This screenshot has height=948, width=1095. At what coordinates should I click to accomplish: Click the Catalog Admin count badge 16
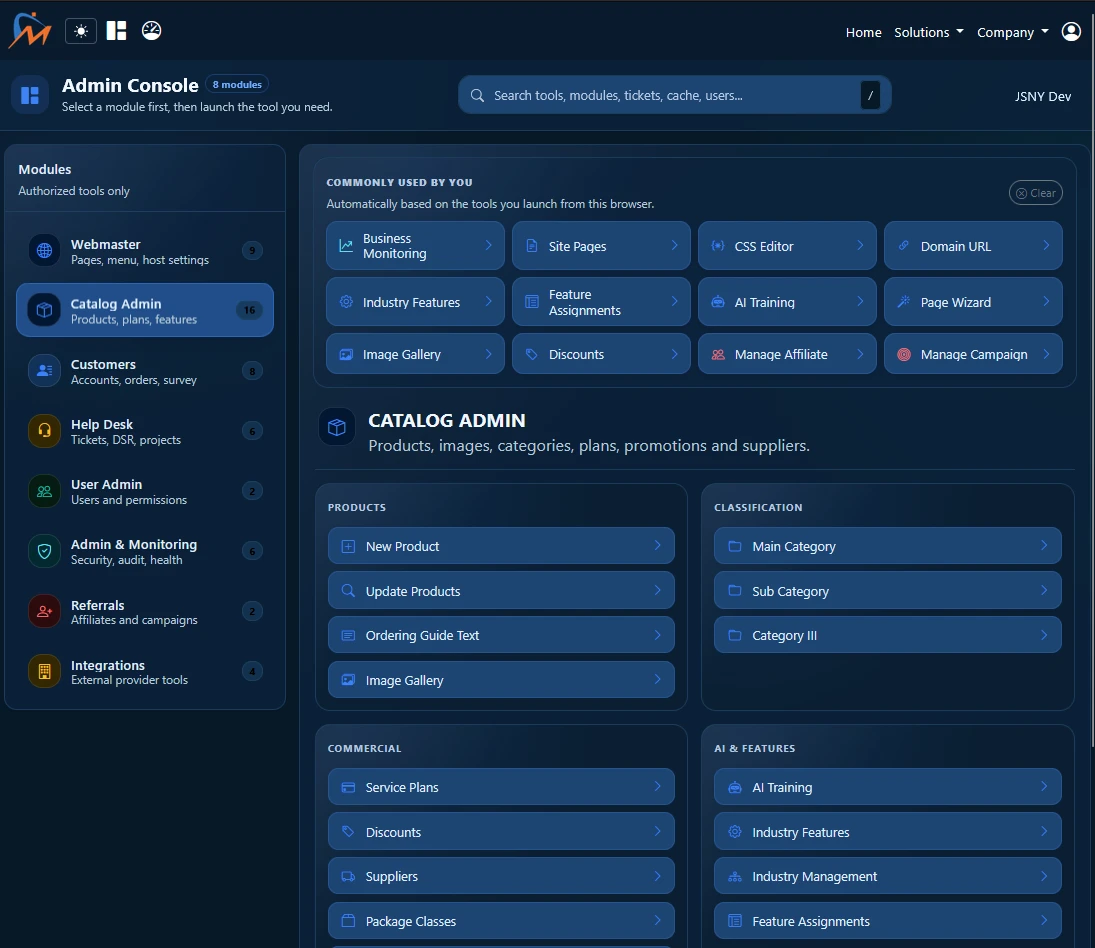coord(249,310)
